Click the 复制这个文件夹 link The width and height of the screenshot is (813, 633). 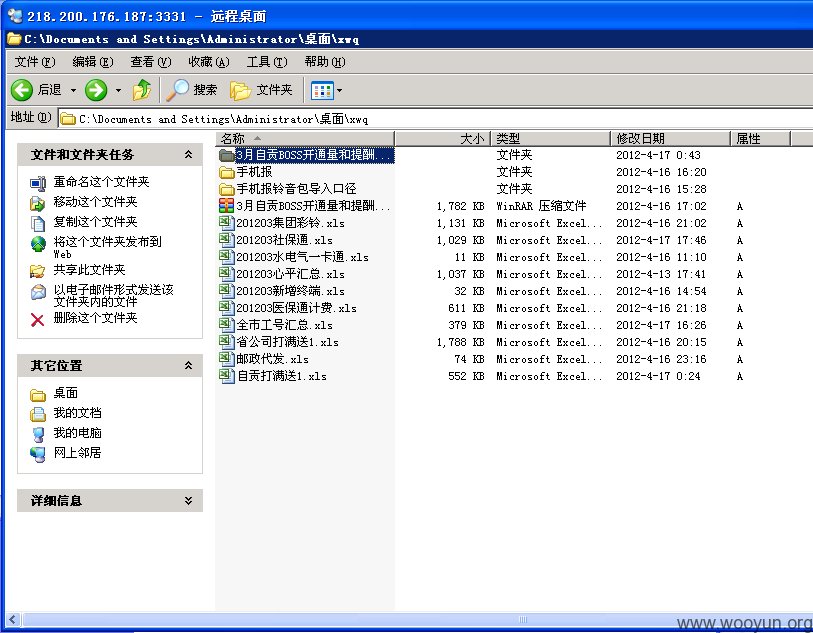tap(95, 222)
